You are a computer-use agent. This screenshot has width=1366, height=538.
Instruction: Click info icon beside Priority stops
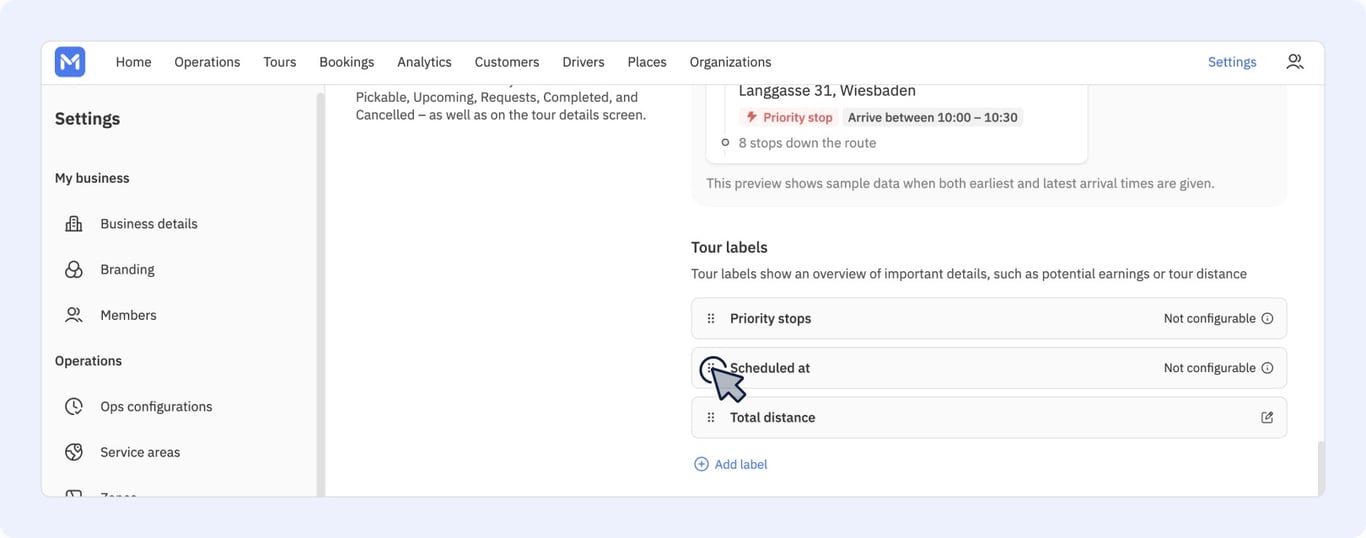click(x=1267, y=319)
